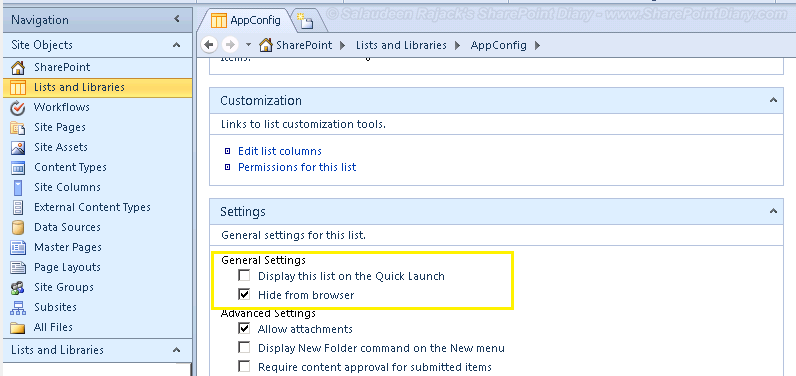Go forward with the right arrow button

pyautogui.click(x=230, y=45)
